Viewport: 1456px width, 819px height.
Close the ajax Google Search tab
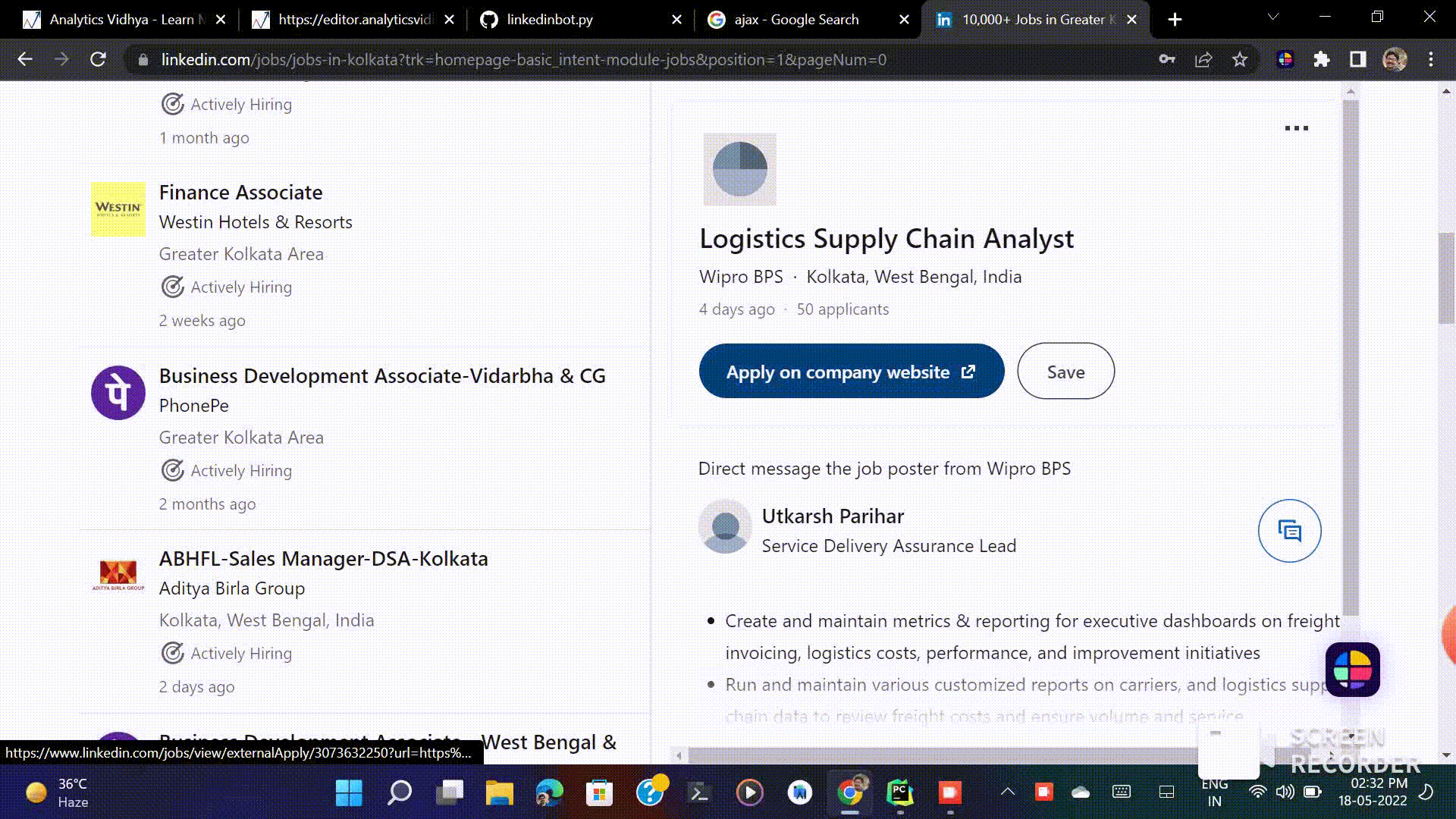pos(904,20)
